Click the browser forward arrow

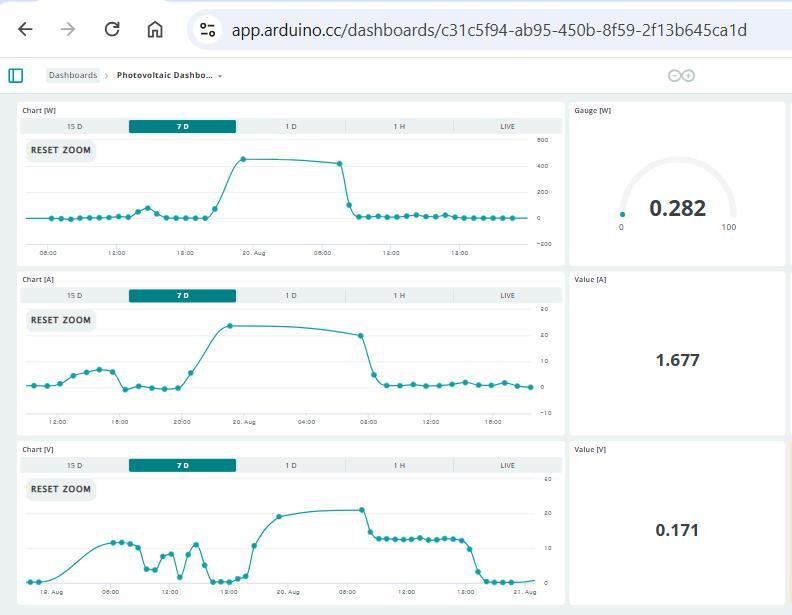(68, 29)
